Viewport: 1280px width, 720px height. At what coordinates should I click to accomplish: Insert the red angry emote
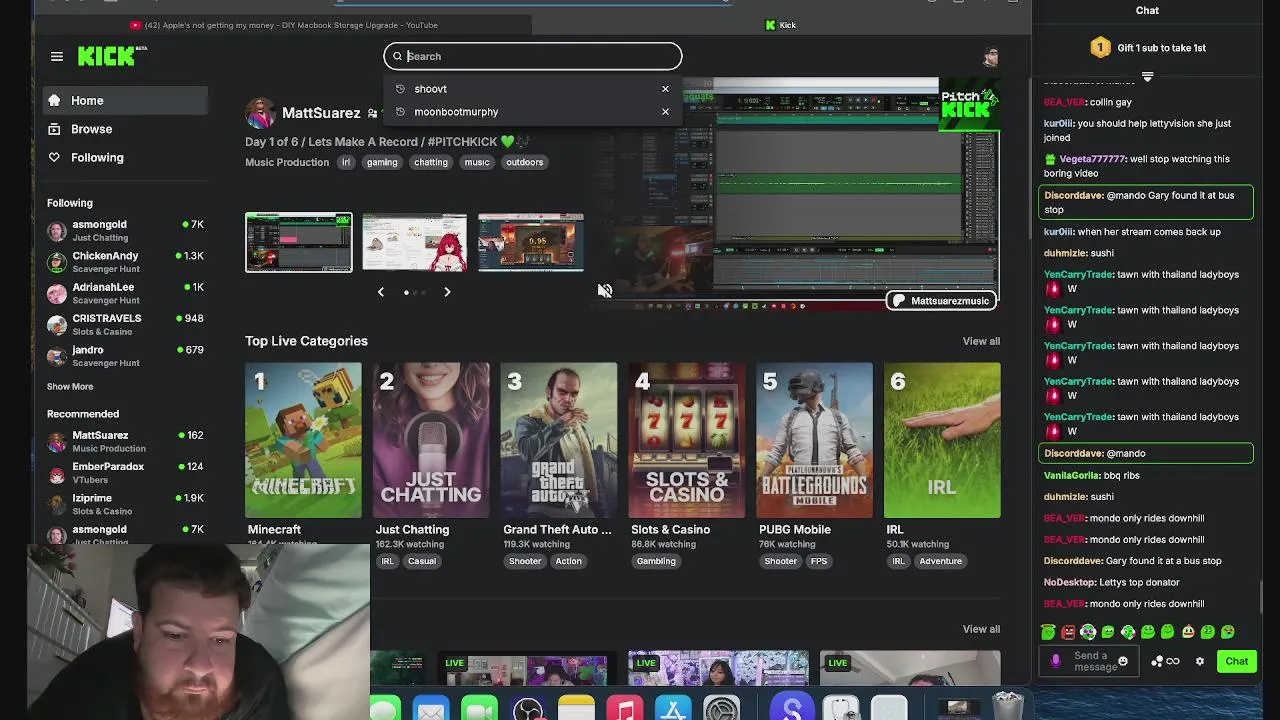(1068, 632)
